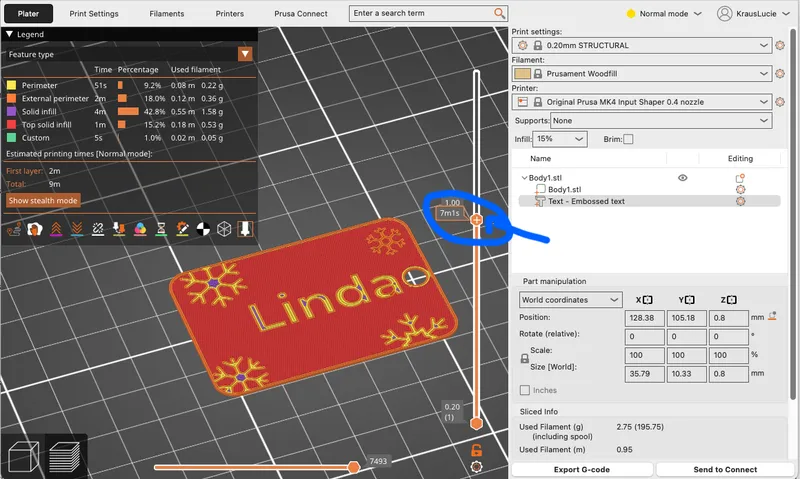Enable the Brim checkbox

[628, 139]
